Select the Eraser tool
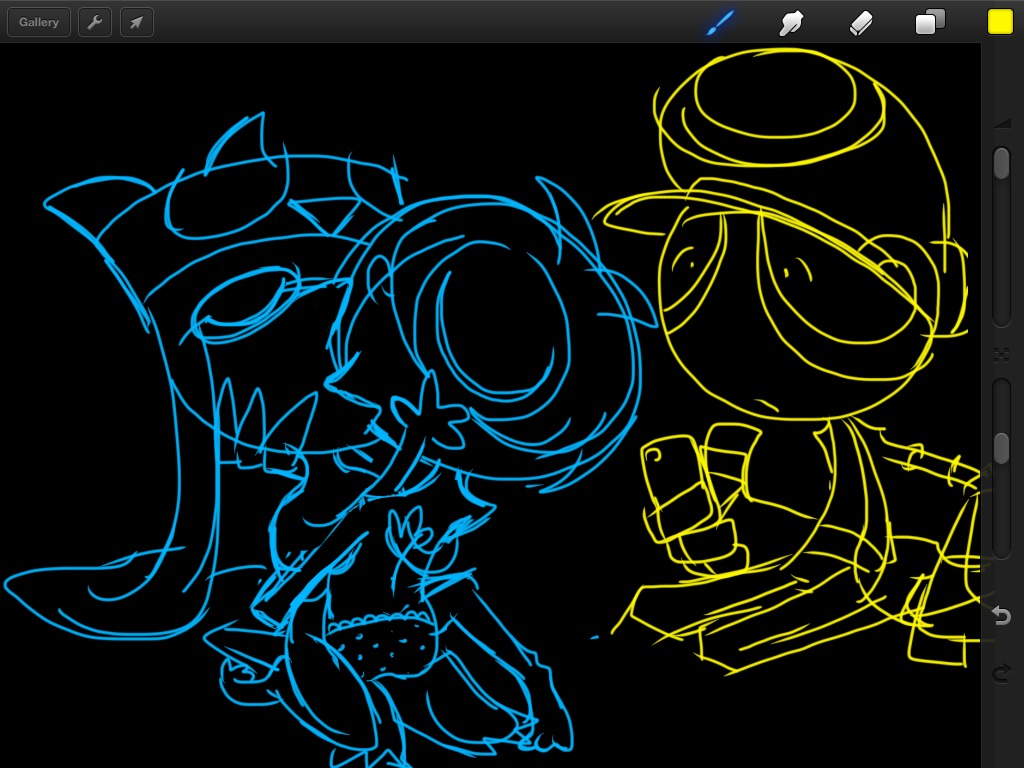This screenshot has width=1024, height=768. [861, 22]
